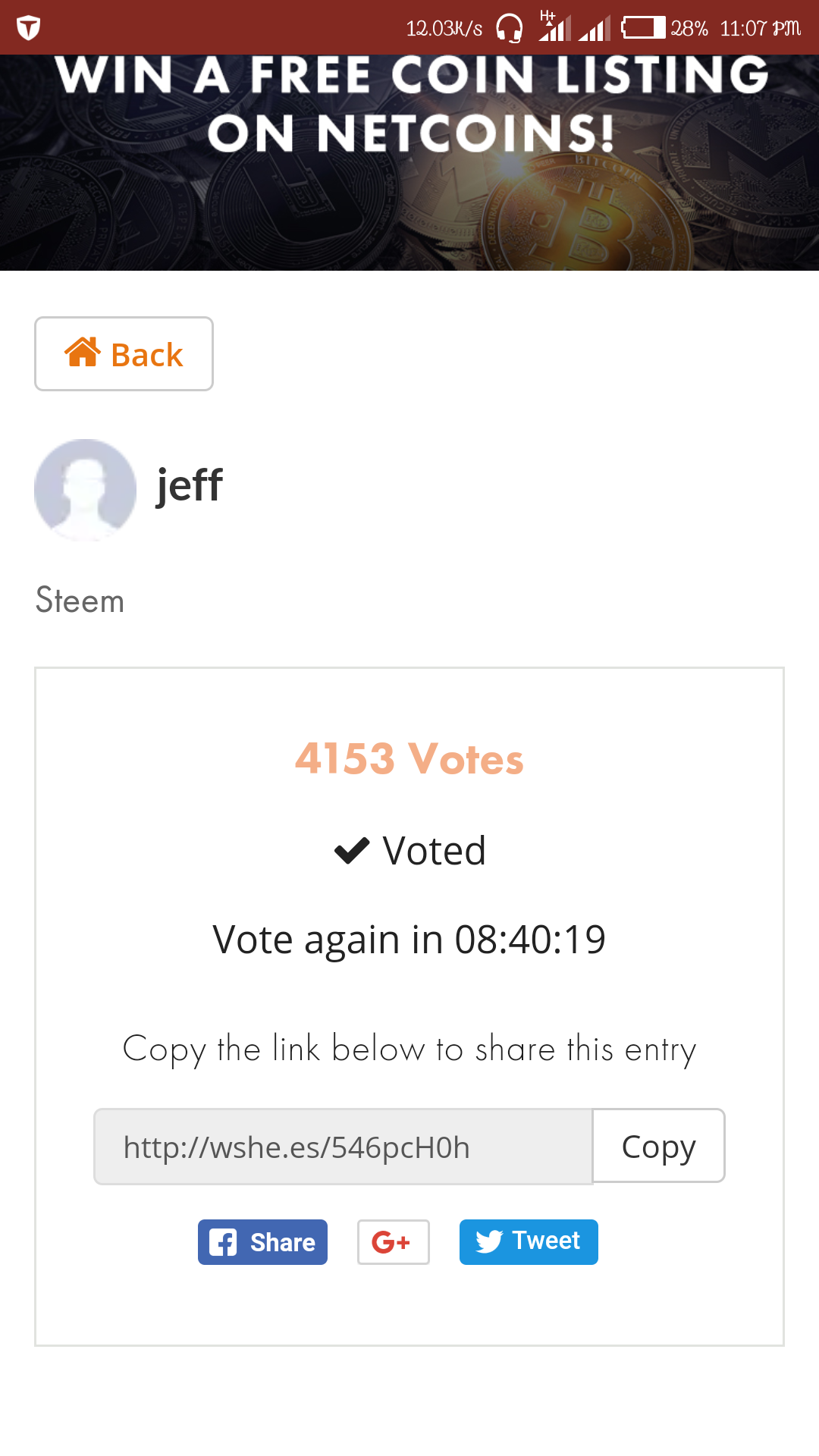Tap the shield icon in status bar
819x1456 pixels.
[x=28, y=28]
